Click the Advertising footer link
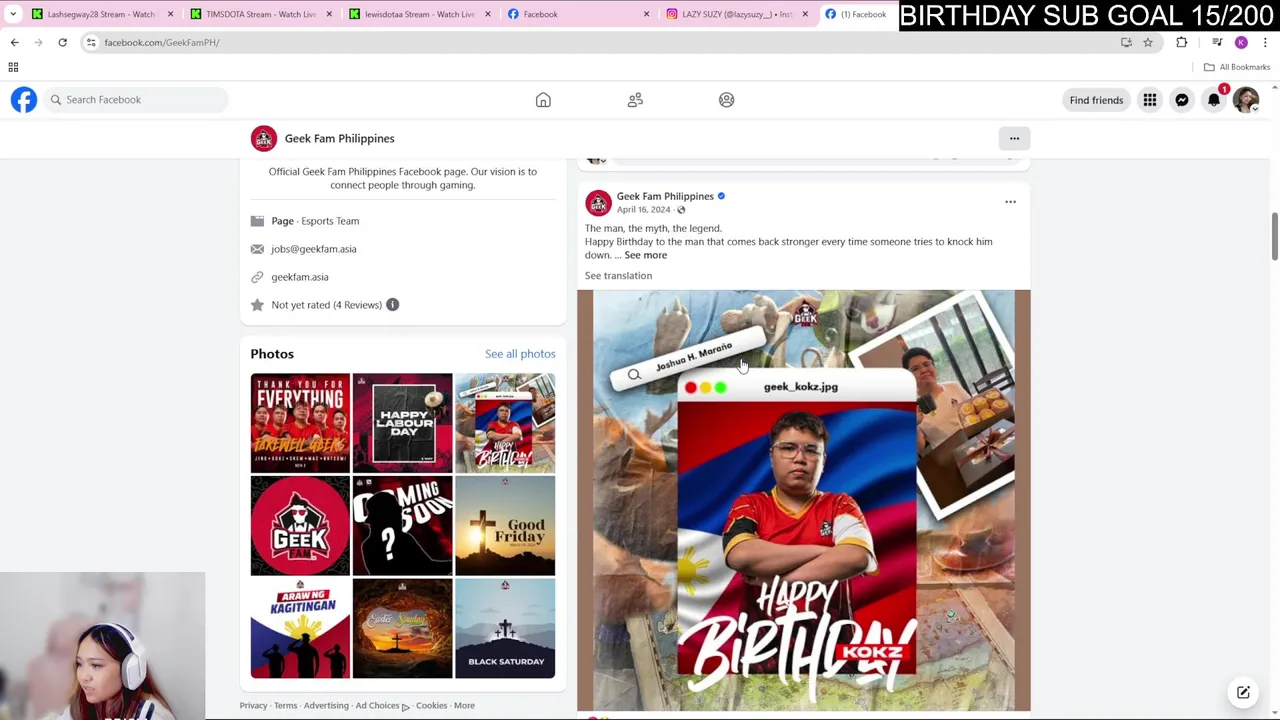Viewport: 1280px width, 720px height. (x=326, y=706)
